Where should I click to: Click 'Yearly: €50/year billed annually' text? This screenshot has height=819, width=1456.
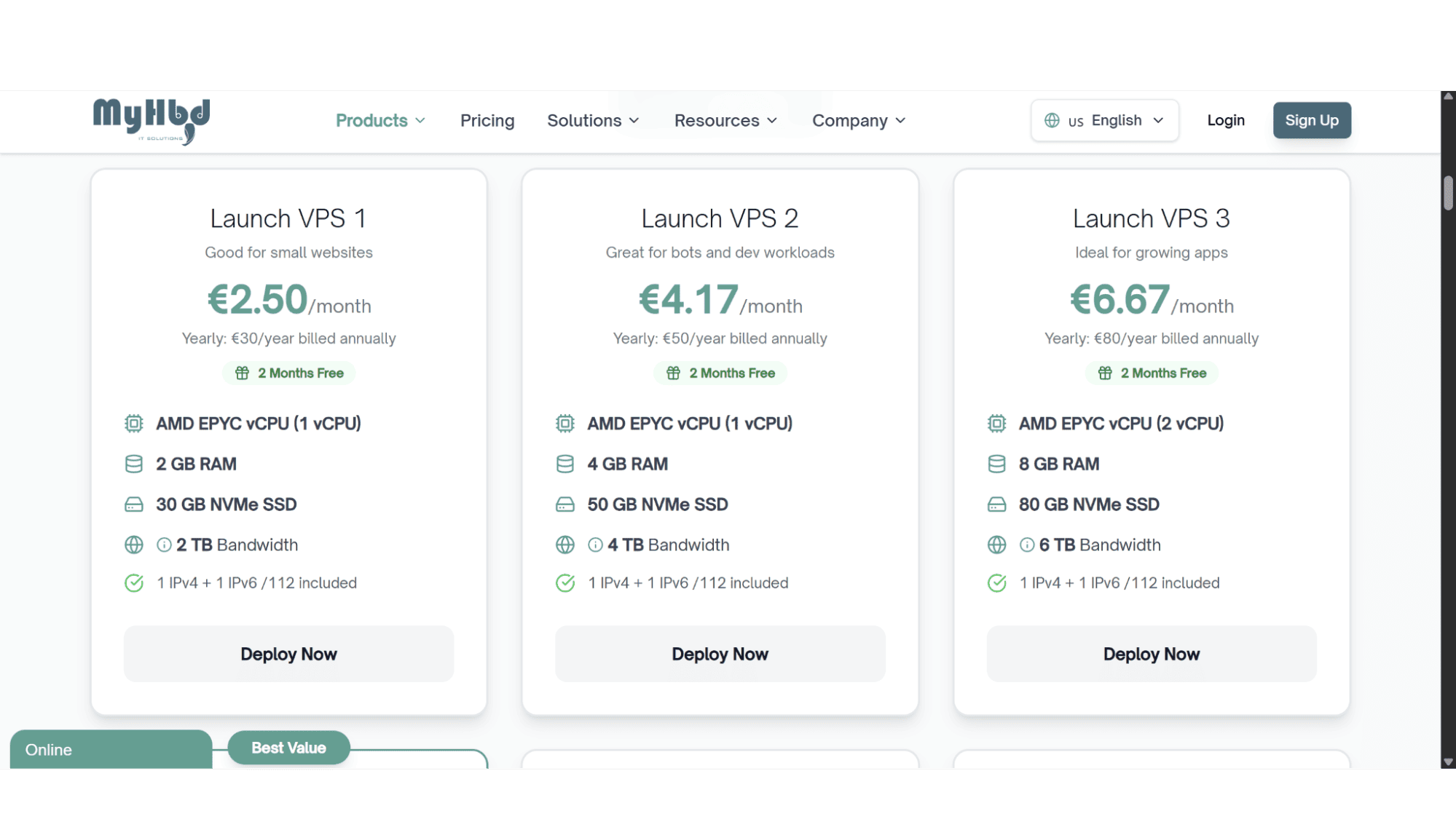[720, 339]
